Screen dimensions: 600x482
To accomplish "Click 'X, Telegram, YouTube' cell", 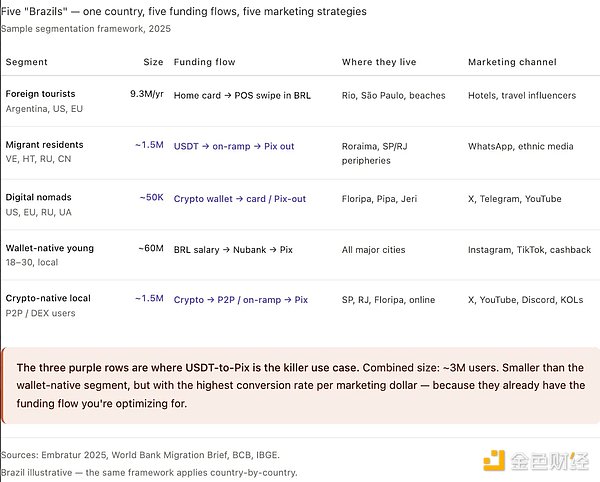I will click(515, 199).
